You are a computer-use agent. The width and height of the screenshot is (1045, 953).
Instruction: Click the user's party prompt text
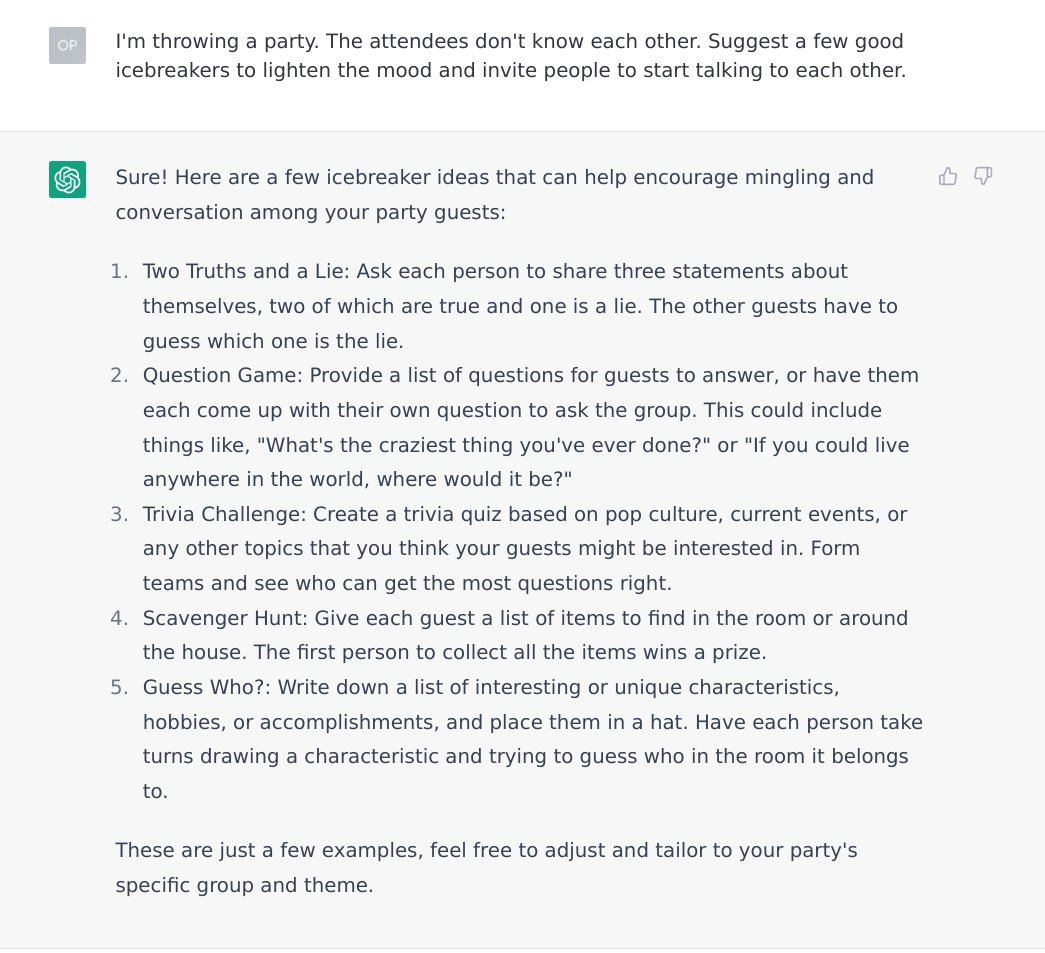[x=511, y=55]
